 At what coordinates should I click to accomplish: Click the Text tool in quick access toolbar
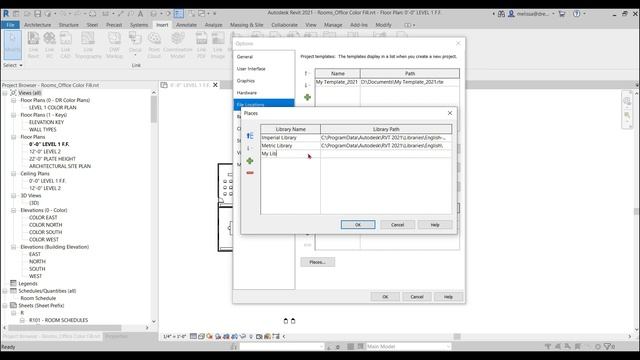point(140,13)
